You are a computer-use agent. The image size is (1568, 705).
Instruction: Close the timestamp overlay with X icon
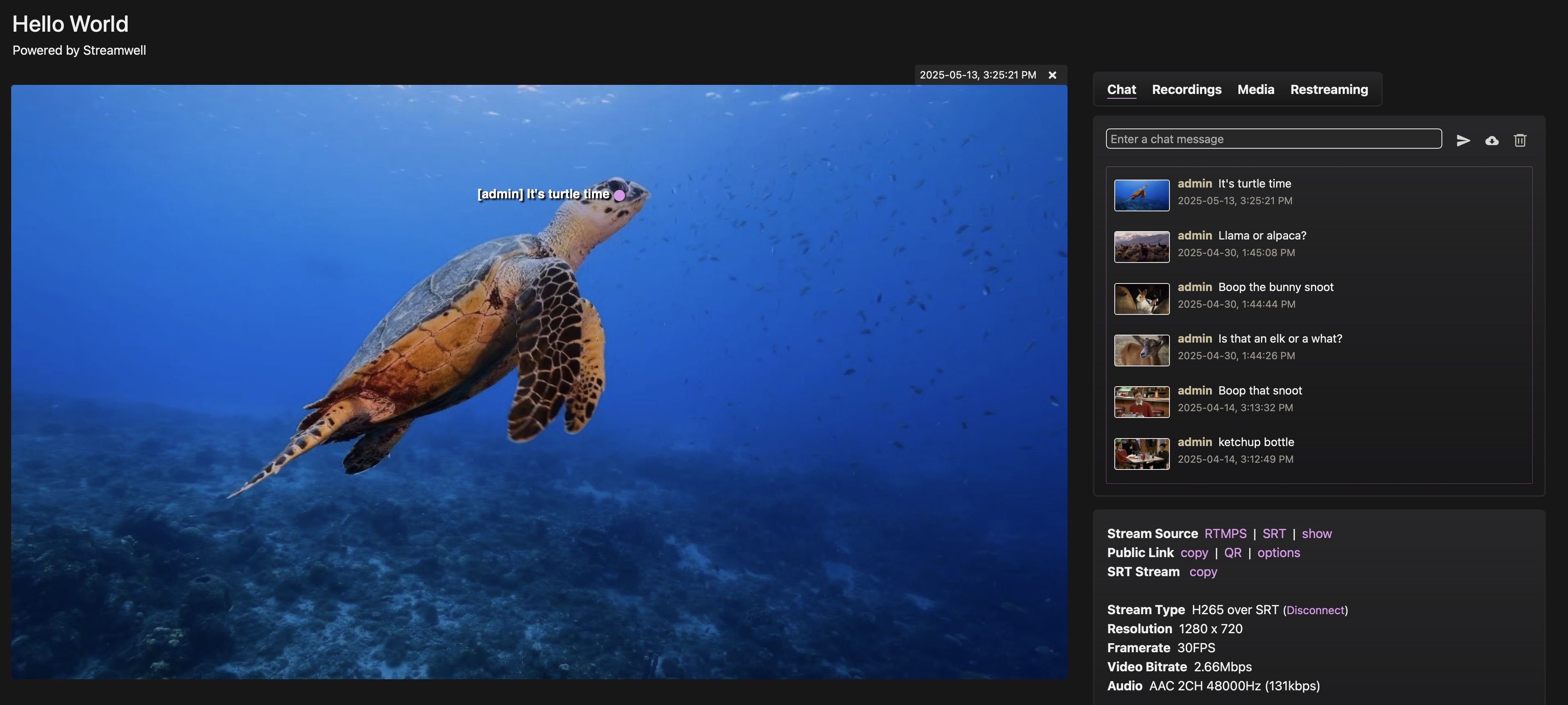[x=1052, y=75]
